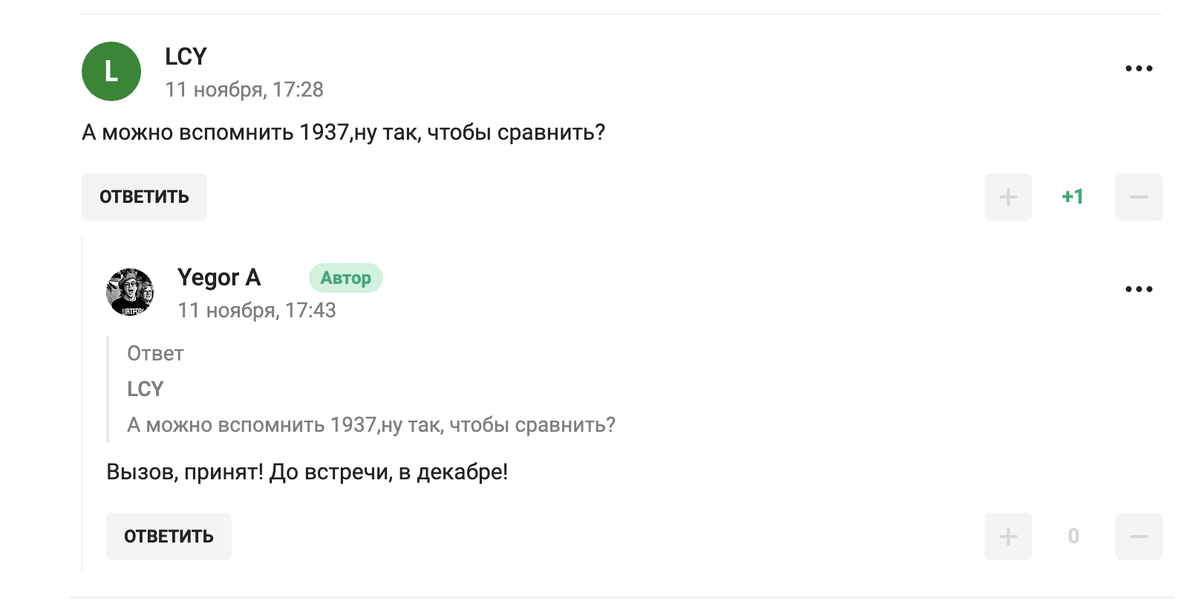Downvote the comment by LCY
Viewport: 1200px width, 599px height.
point(1139,196)
